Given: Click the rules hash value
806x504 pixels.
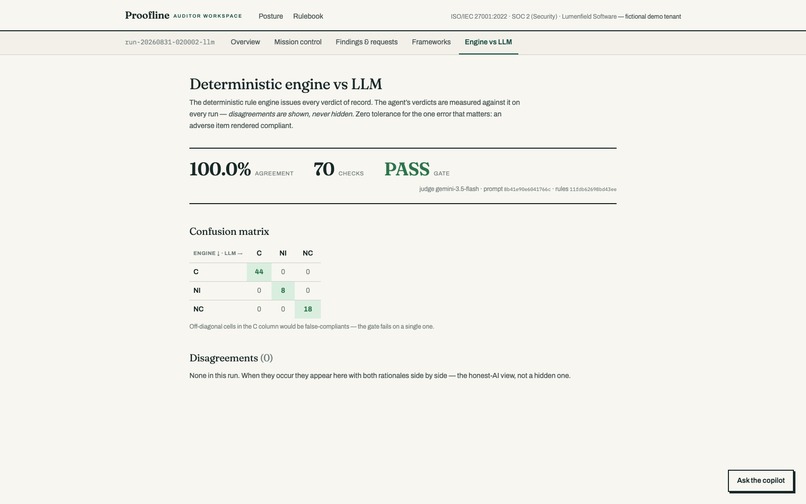Looking at the screenshot, I should click(593, 189).
